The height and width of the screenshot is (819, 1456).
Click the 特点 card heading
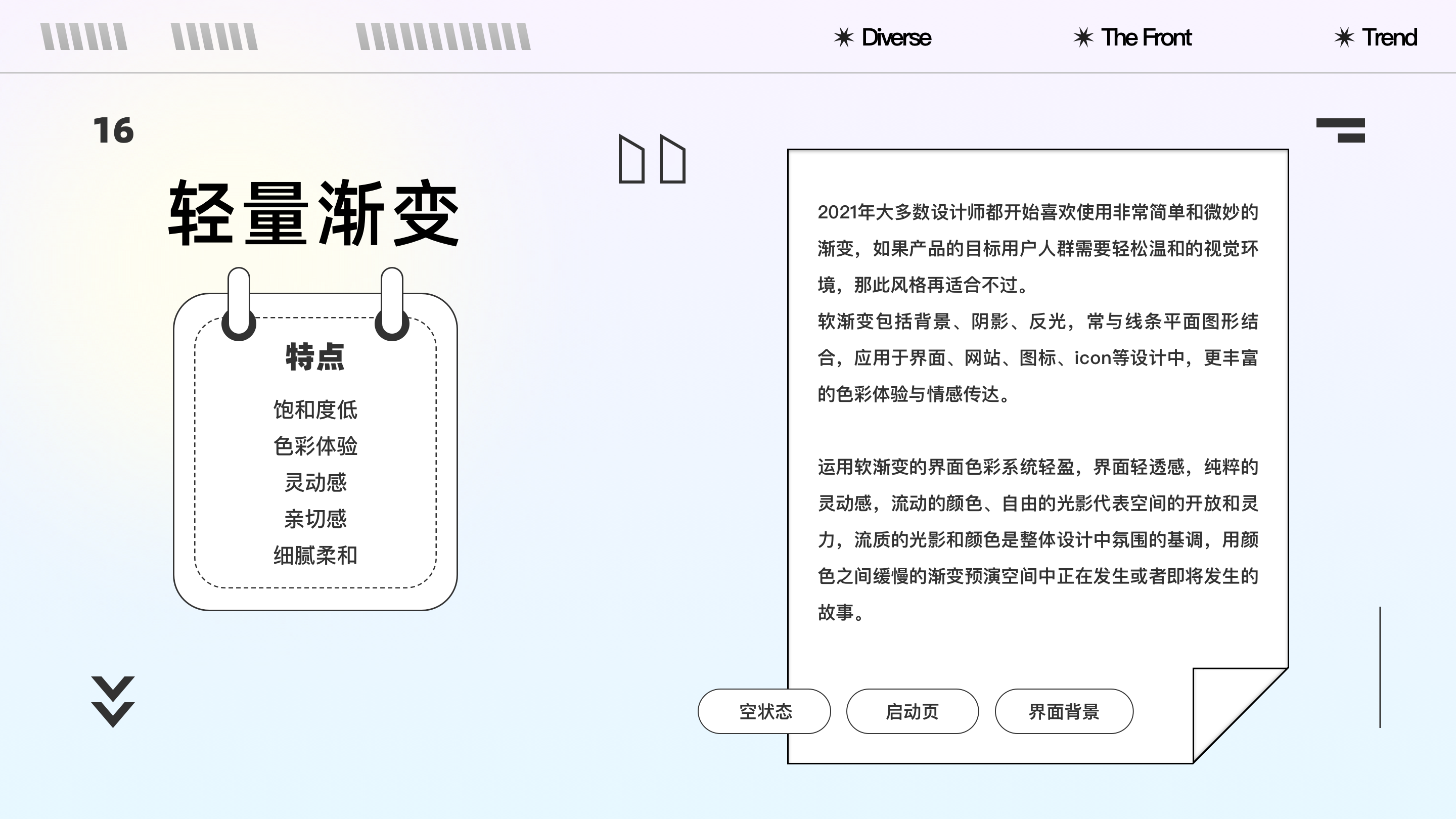click(x=315, y=356)
